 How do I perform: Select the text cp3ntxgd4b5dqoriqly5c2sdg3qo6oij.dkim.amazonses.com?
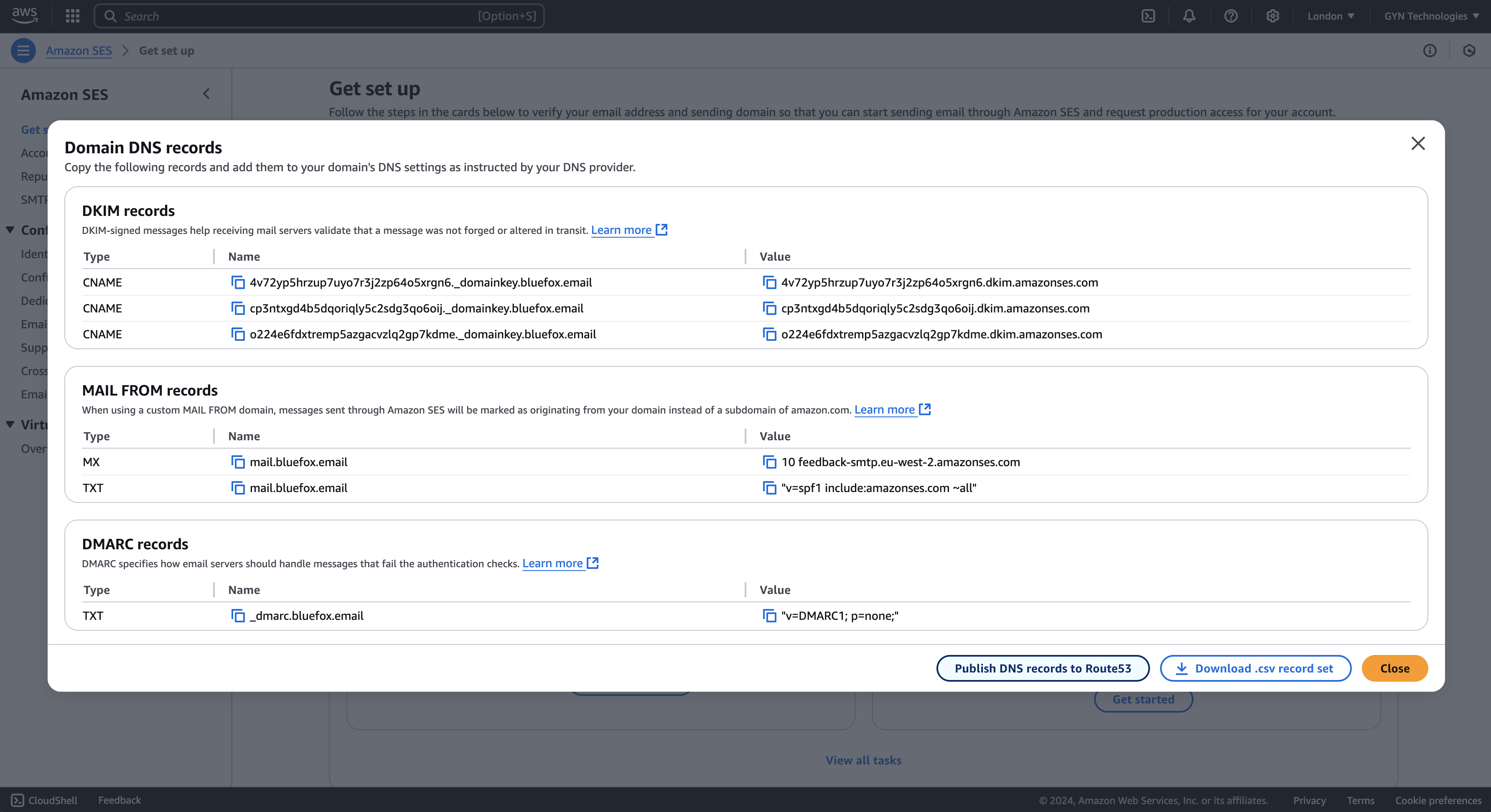tap(935, 308)
